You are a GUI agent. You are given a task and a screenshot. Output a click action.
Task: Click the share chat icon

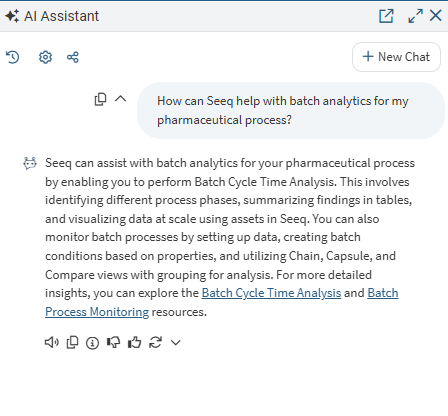click(73, 57)
